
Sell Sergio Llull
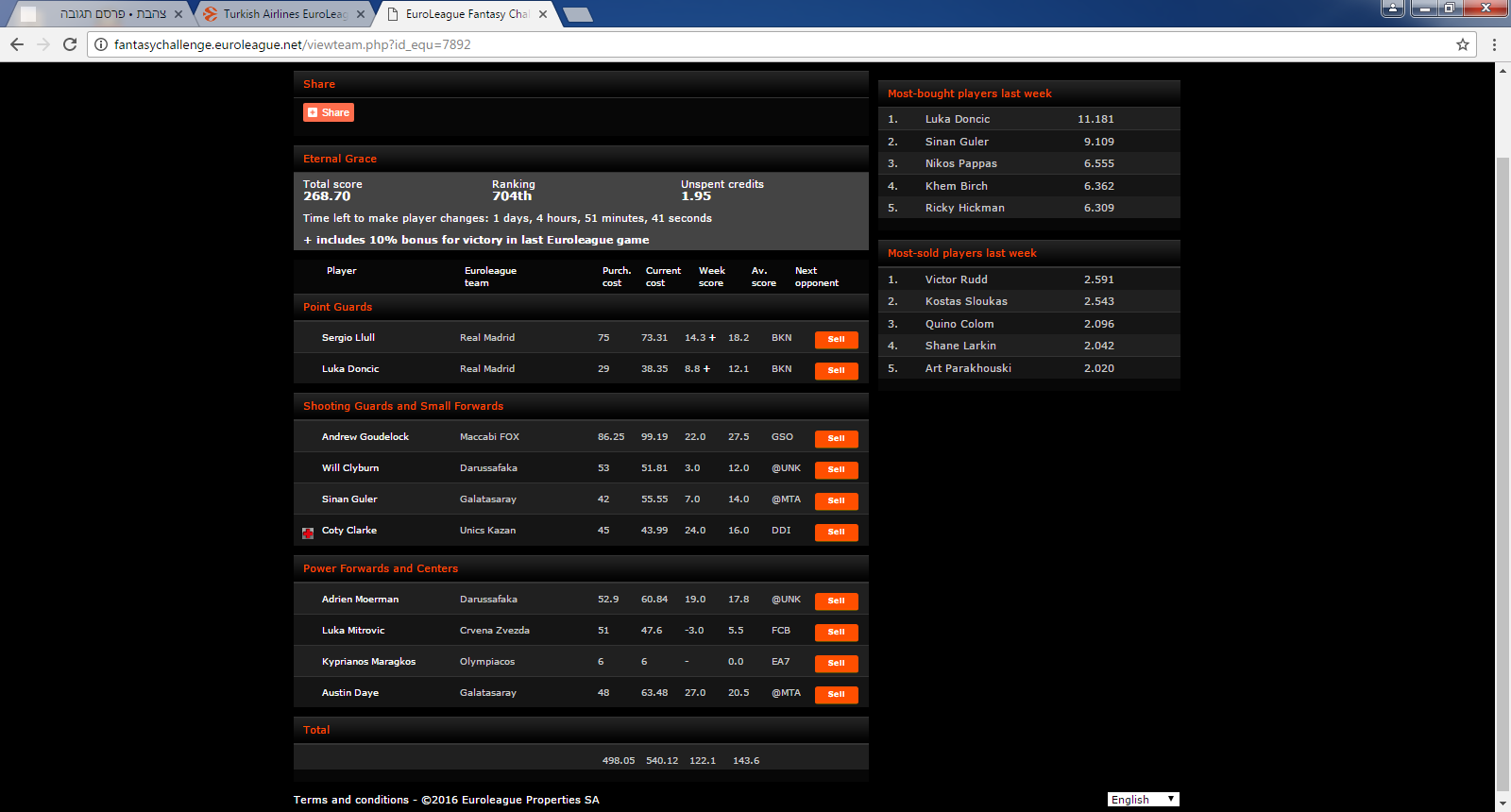click(x=836, y=339)
